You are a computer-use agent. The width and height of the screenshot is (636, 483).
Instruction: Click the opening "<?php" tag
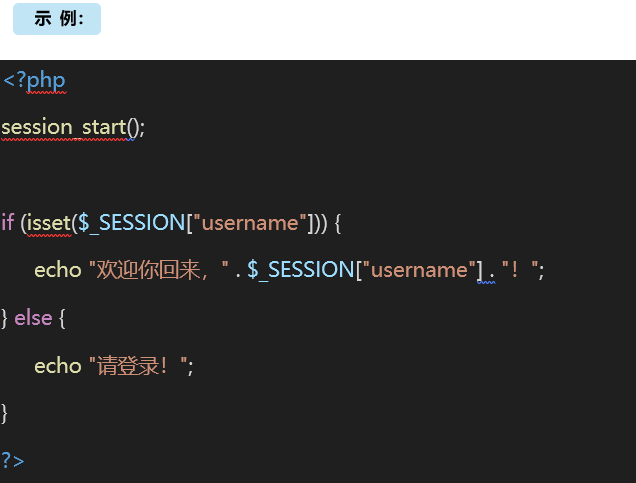coord(34,80)
